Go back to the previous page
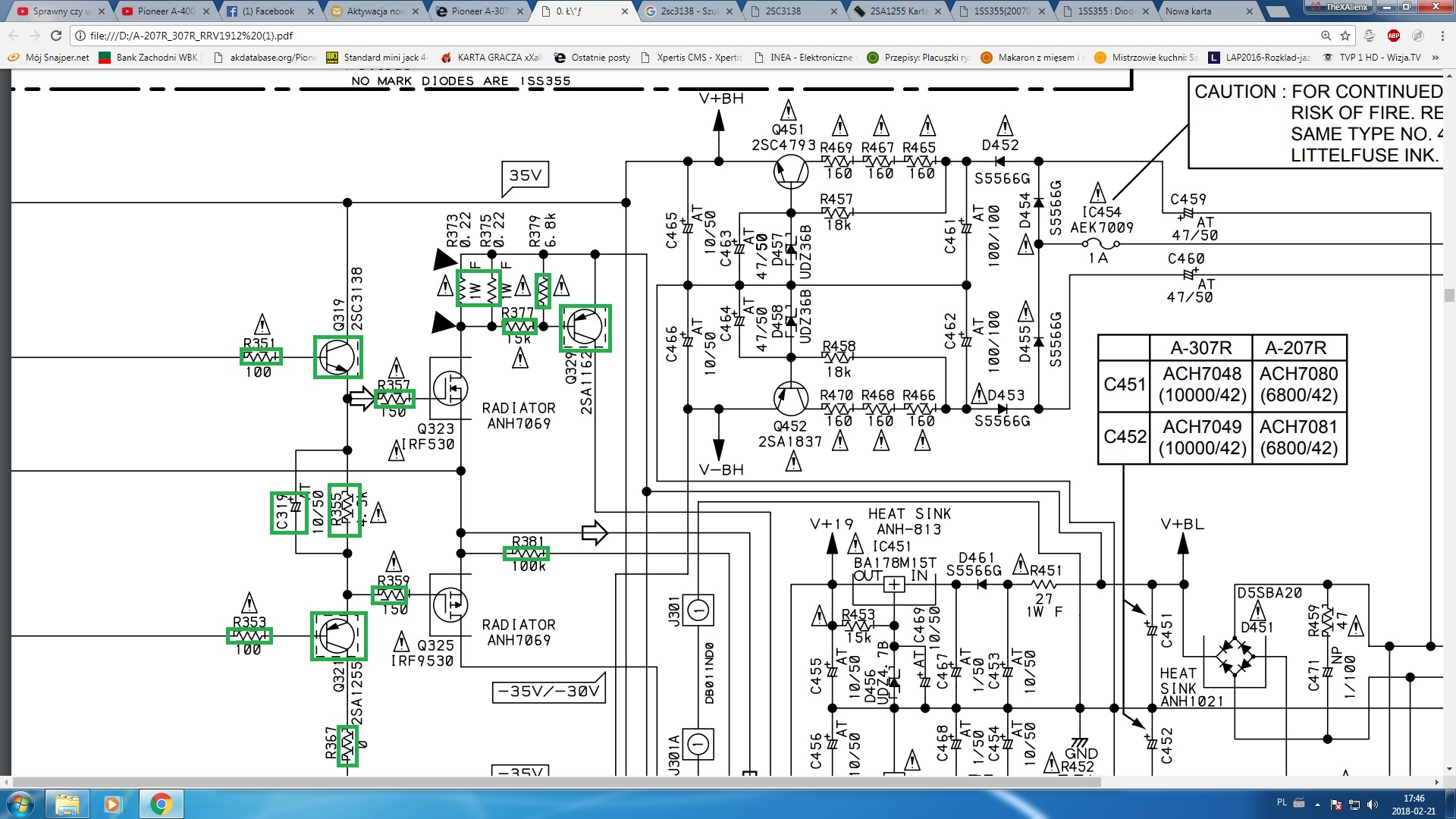The width and height of the screenshot is (1456, 819). (14, 36)
